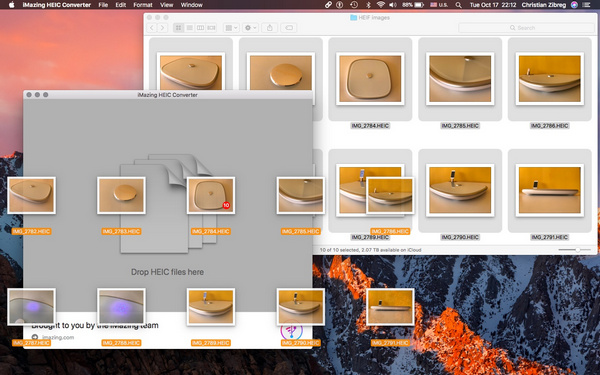Click the battery status indicator
This screenshot has height=375, width=600.
point(413,5)
